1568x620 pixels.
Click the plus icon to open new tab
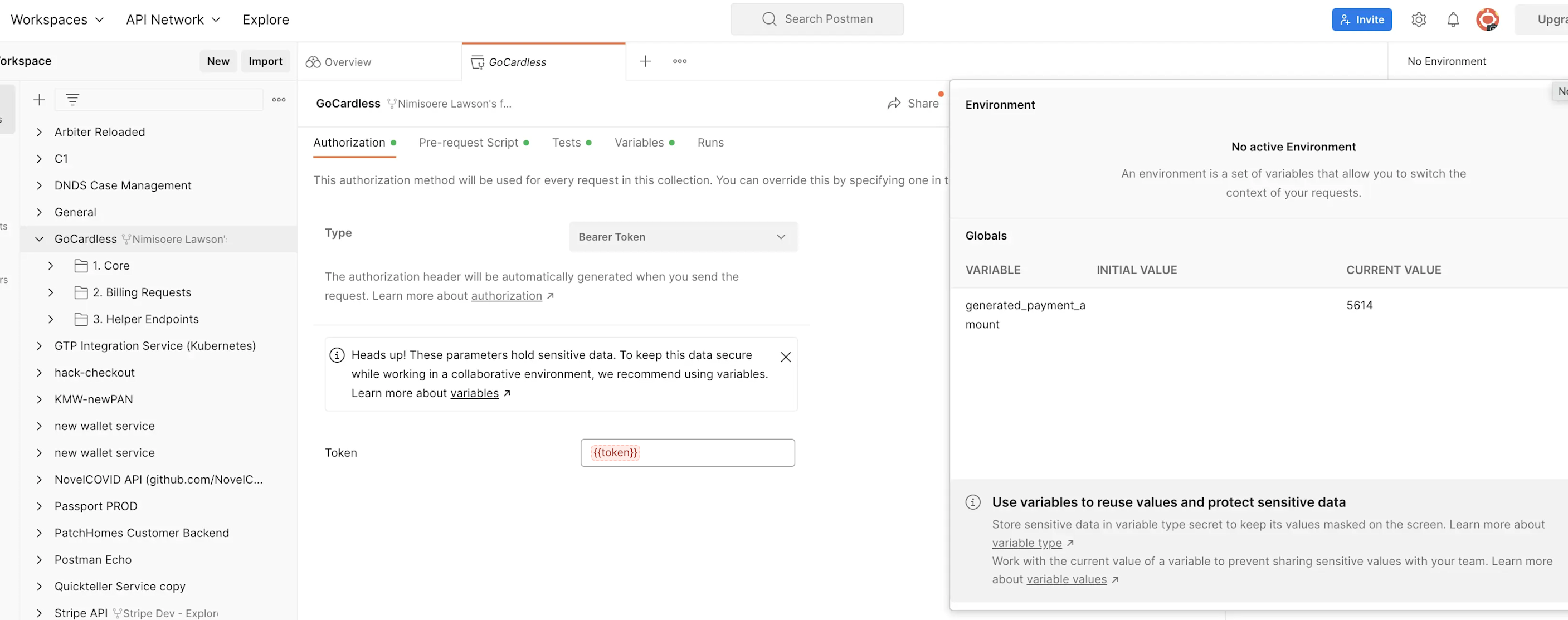(x=645, y=61)
